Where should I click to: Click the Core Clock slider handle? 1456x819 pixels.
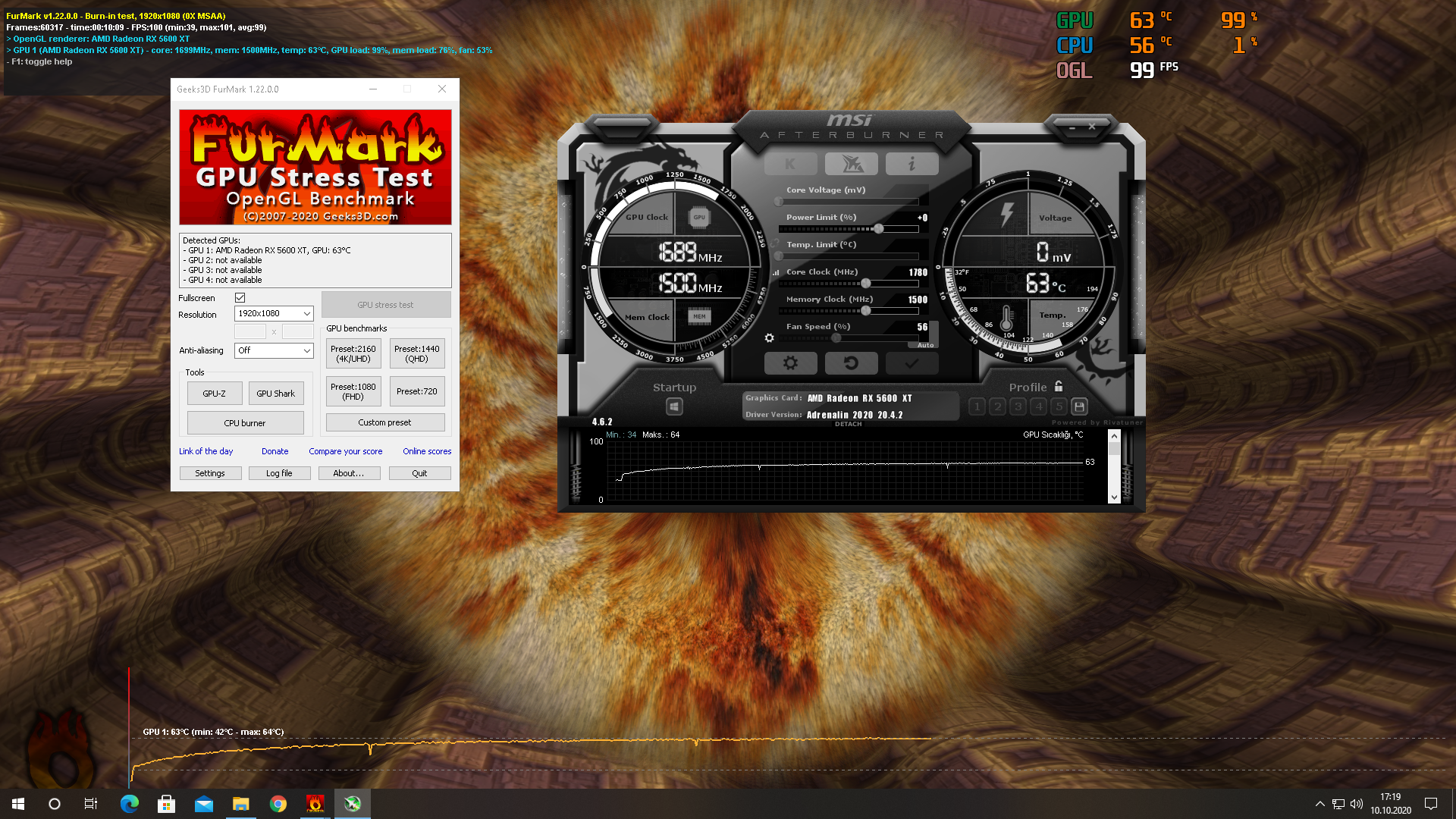coord(866,284)
